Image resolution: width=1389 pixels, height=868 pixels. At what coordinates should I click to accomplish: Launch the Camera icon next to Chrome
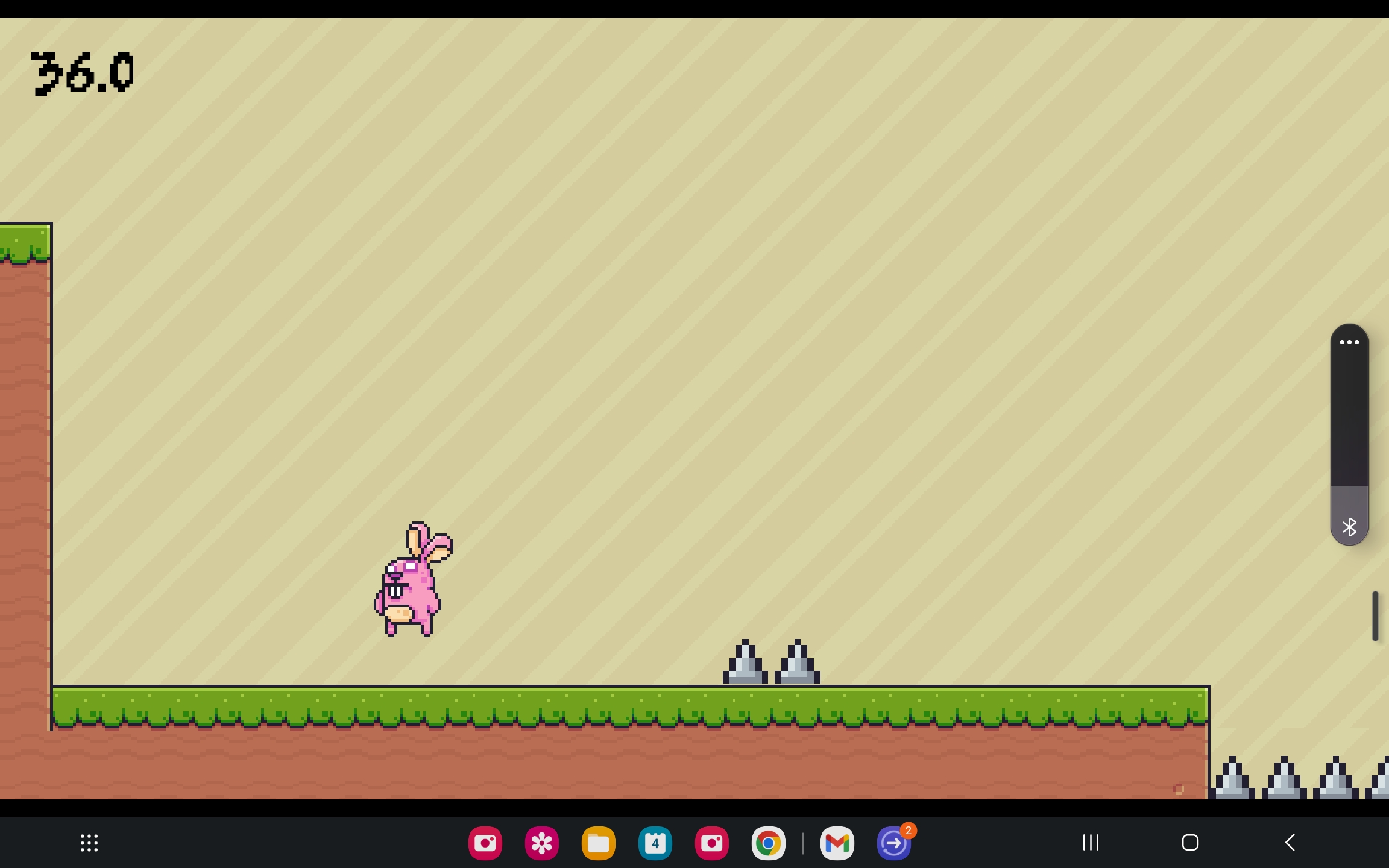click(712, 843)
